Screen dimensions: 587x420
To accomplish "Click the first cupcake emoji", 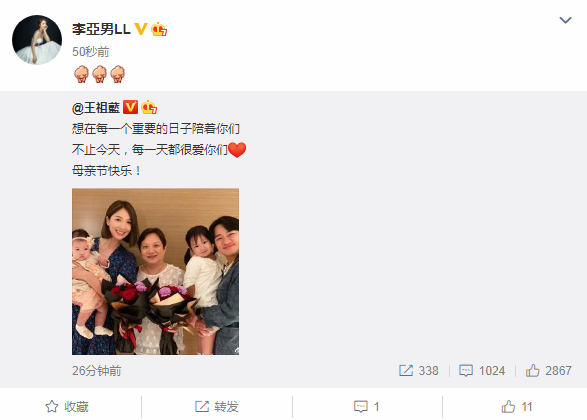I will [x=81, y=74].
